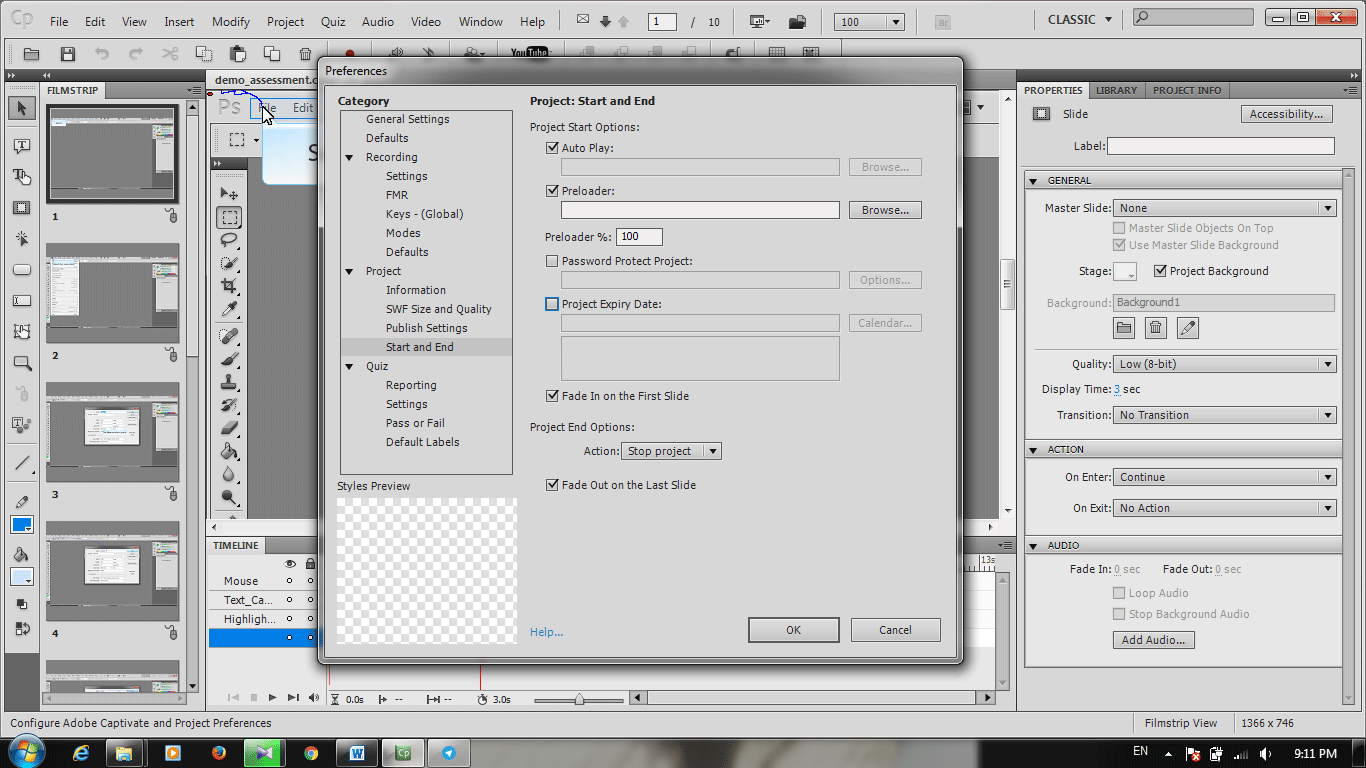Collapse the Quiz category tree node
The height and width of the screenshot is (768, 1366).
350,367
